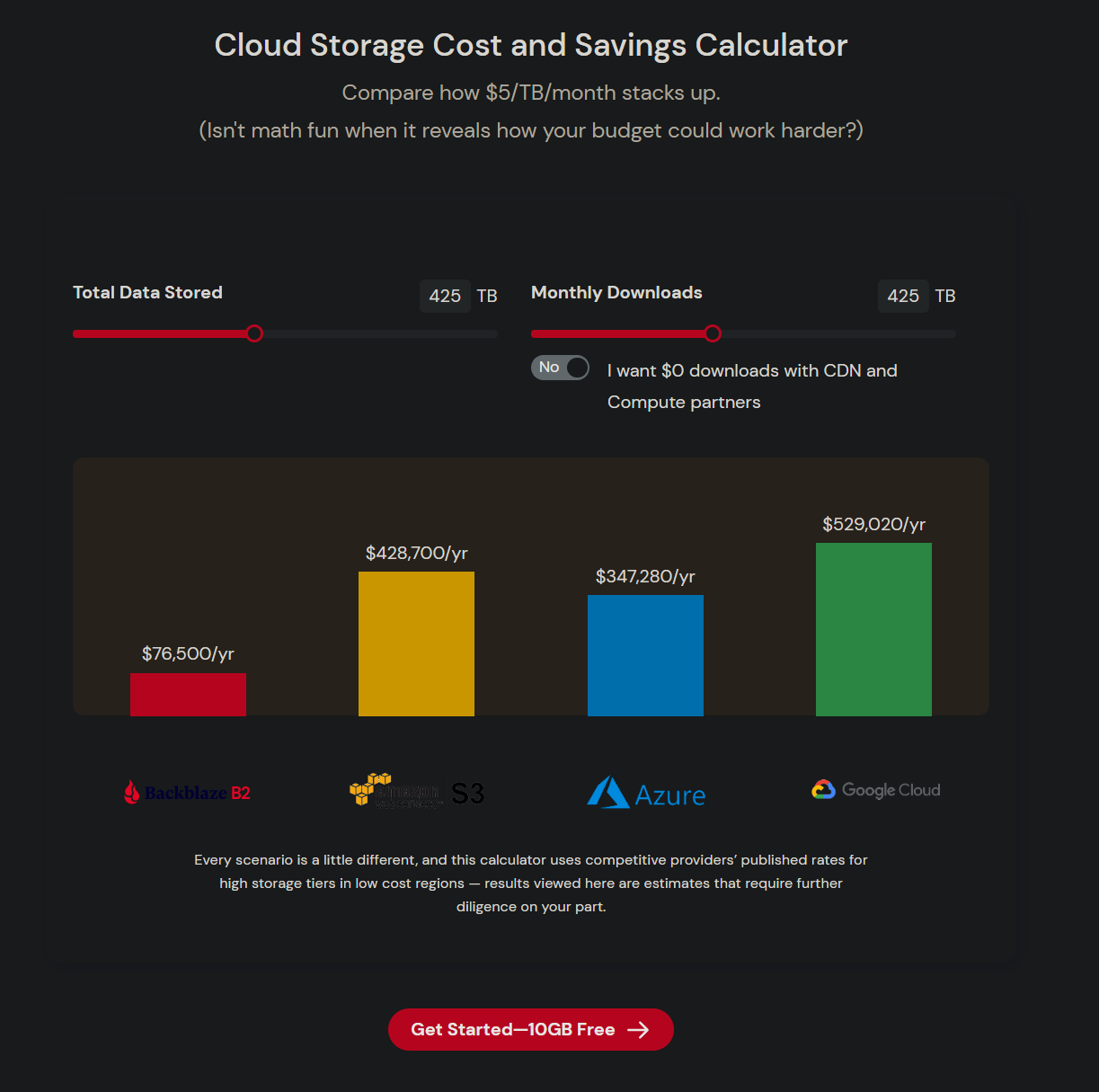Click the Monthly Downloads TB input field
Image resolution: width=1099 pixels, height=1092 pixels.
(x=903, y=296)
